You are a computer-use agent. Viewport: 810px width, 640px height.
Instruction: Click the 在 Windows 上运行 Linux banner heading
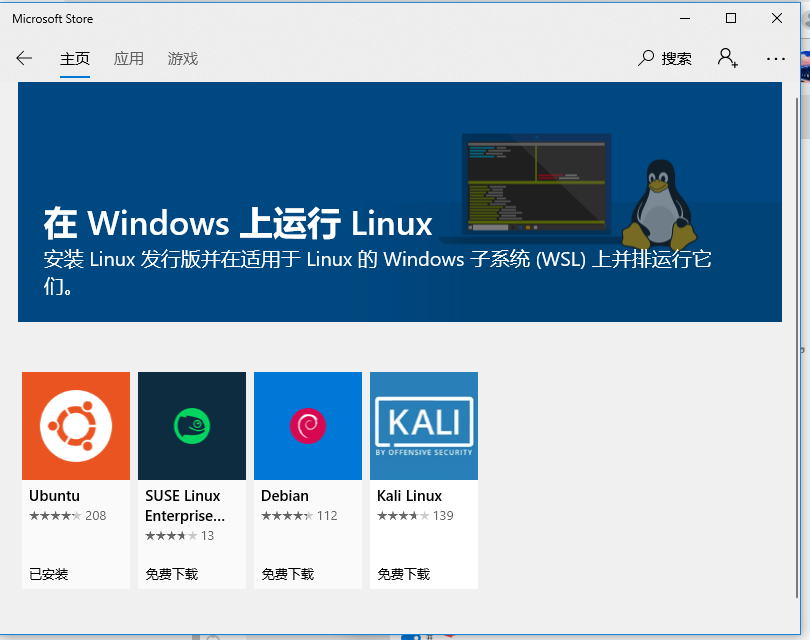pyautogui.click(x=238, y=224)
